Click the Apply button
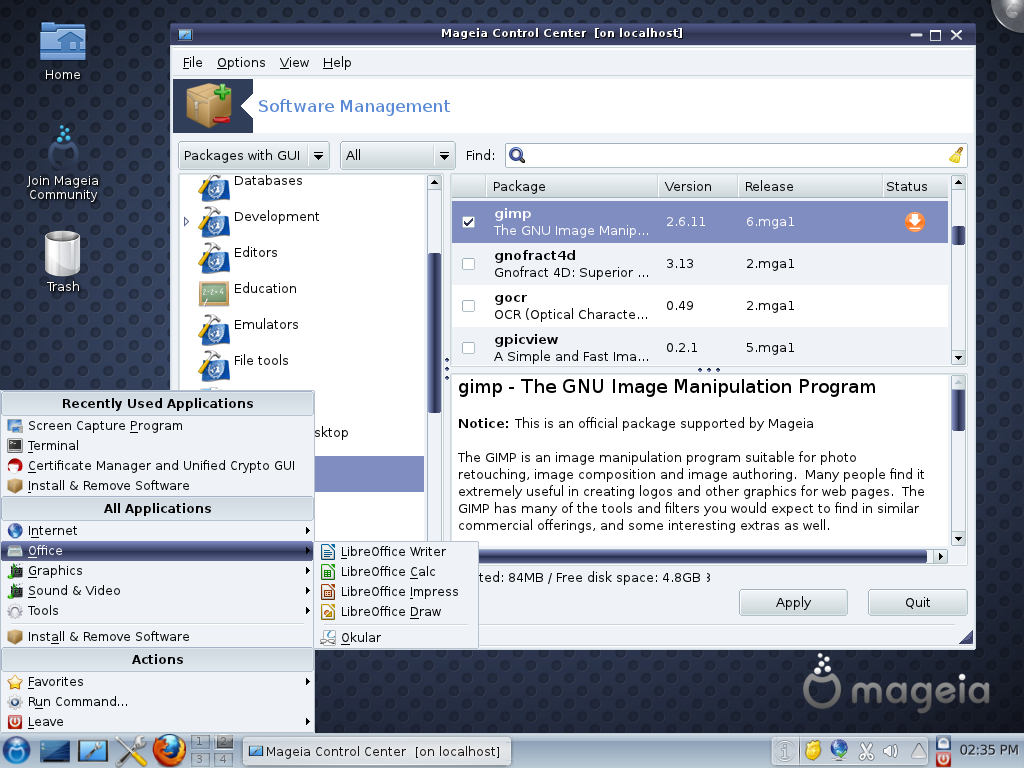 pos(793,603)
